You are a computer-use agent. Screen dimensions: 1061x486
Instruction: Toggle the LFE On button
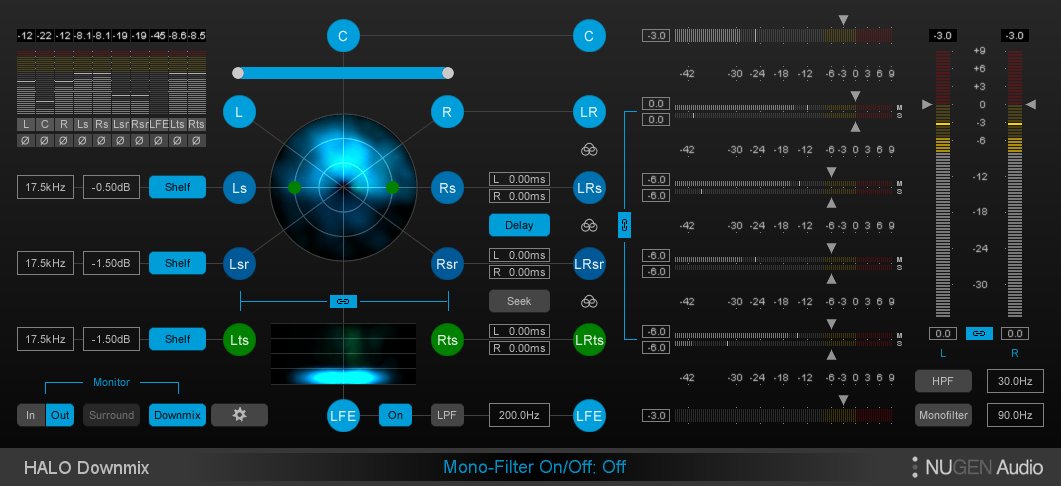click(x=395, y=415)
